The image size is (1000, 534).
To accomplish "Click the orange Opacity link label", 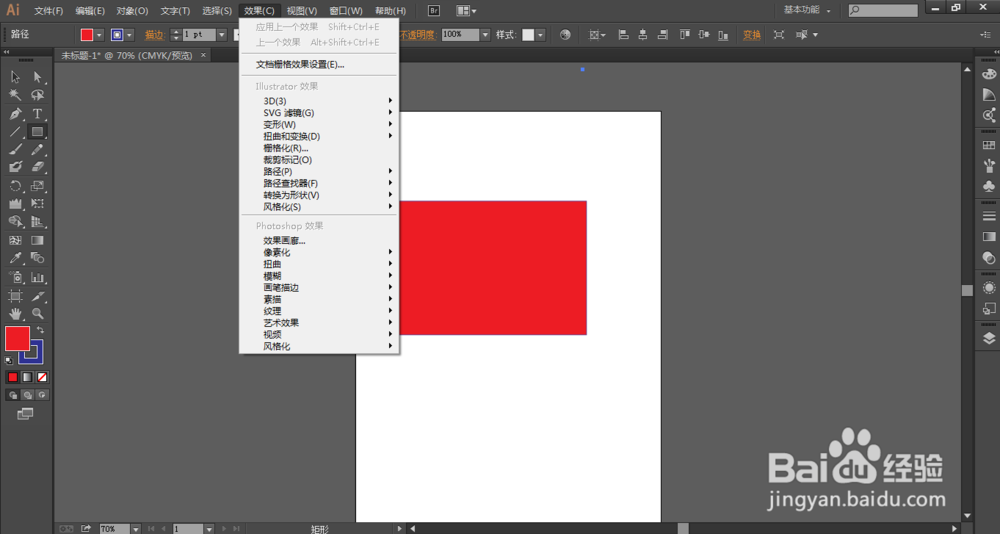I will coord(418,35).
